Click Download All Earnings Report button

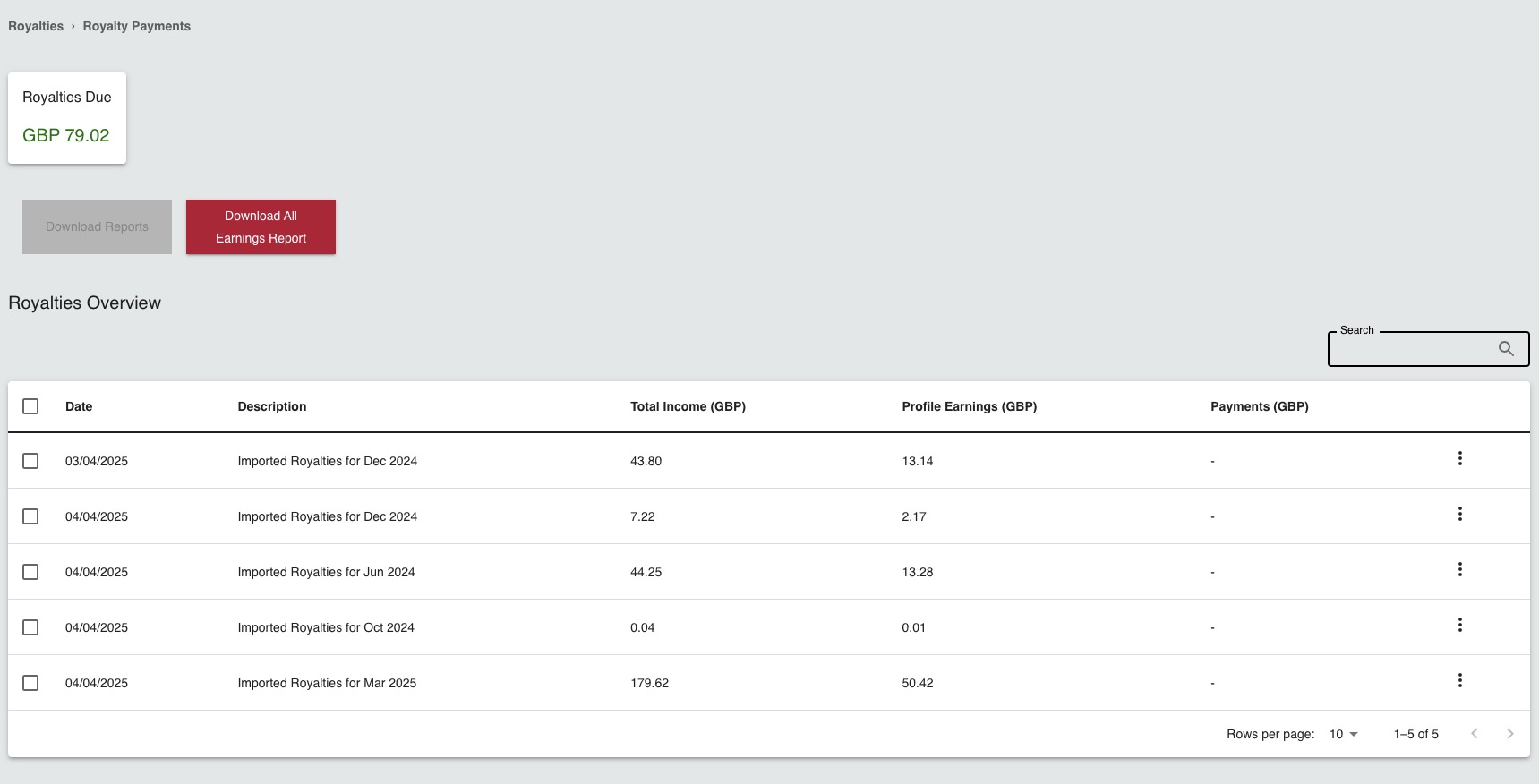coord(261,227)
